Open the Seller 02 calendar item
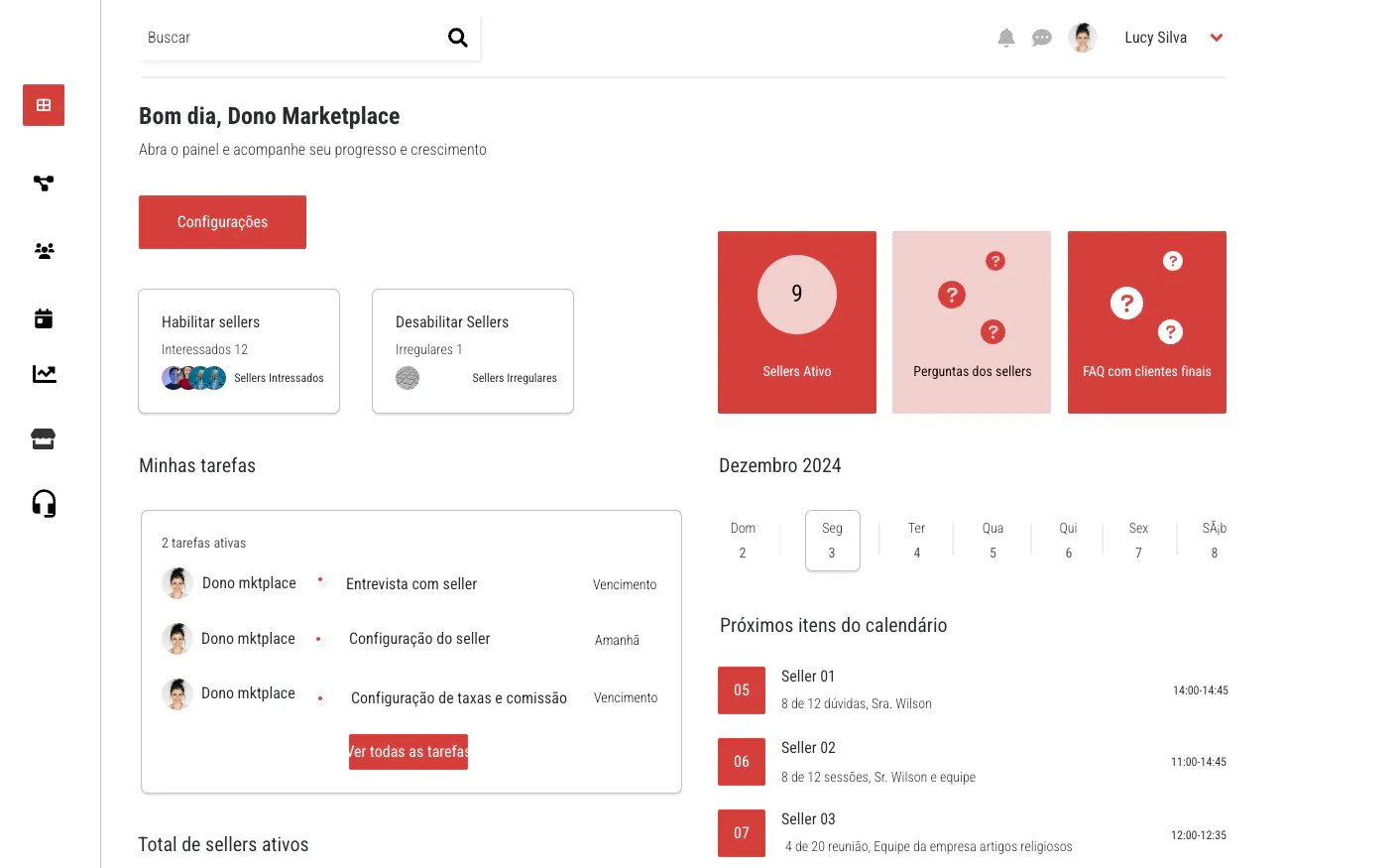1400x868 pixels. click(x=973, y=762)
